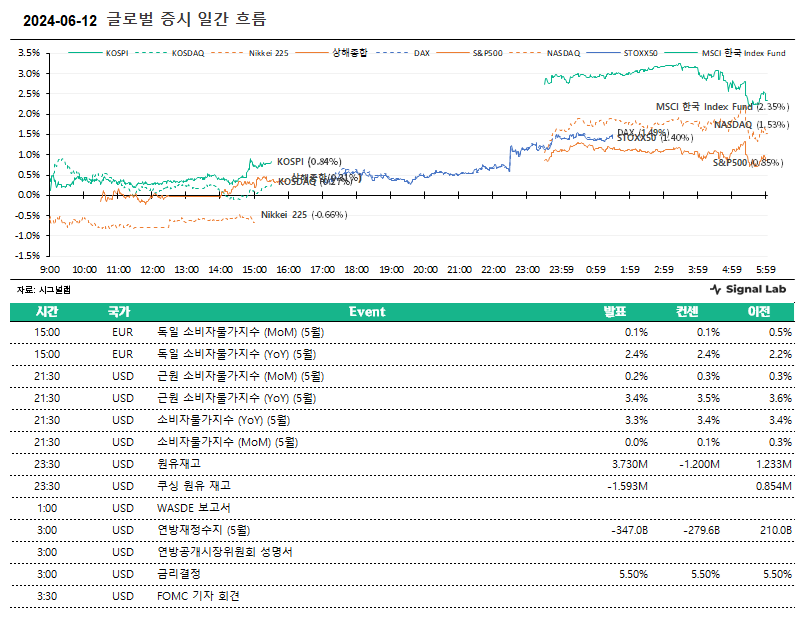This screenshot has height=621, width=805.
Task: Click the 2024-06-12 date in the title
Action: pos(60,21)
